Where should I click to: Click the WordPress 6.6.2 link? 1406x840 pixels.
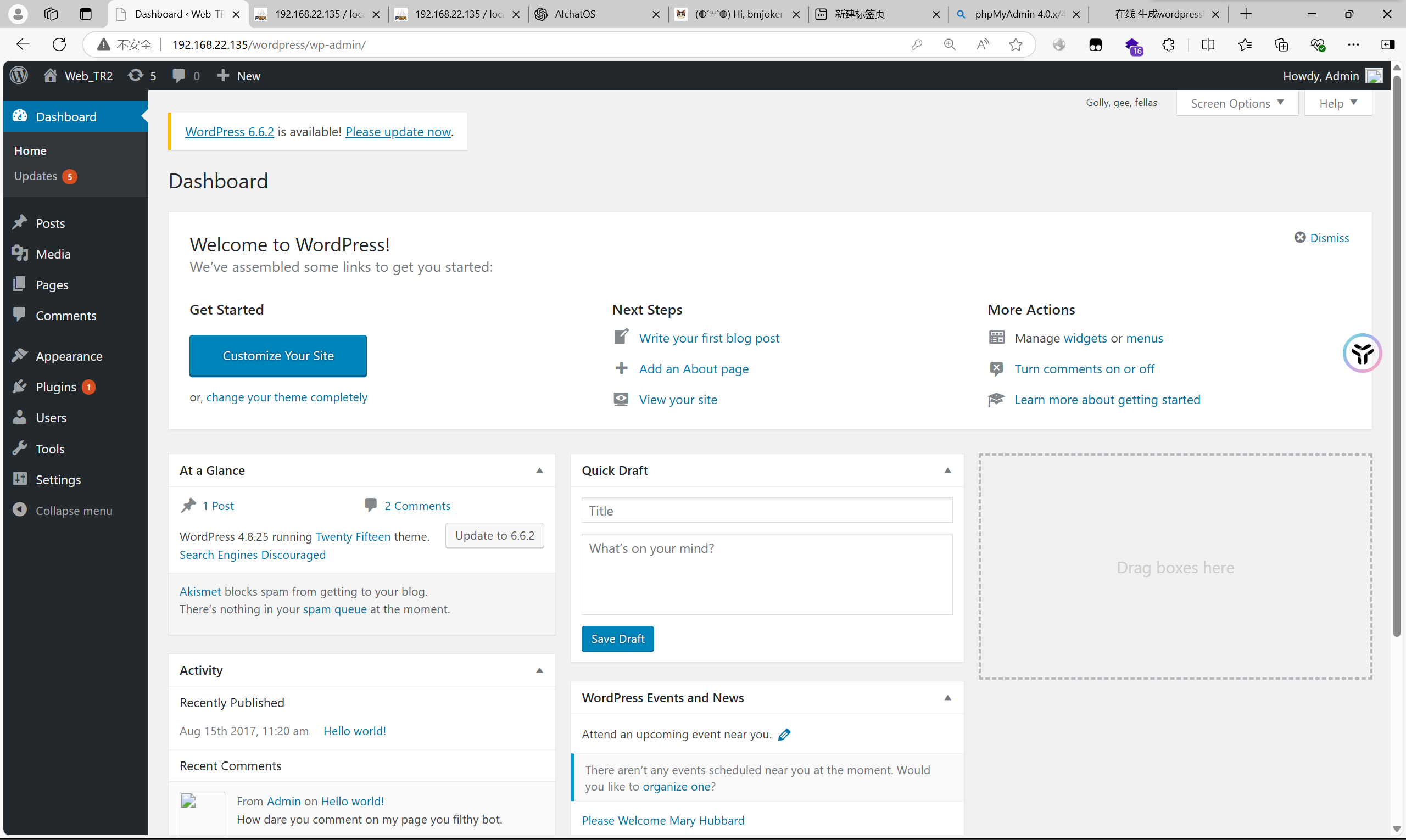230,131
